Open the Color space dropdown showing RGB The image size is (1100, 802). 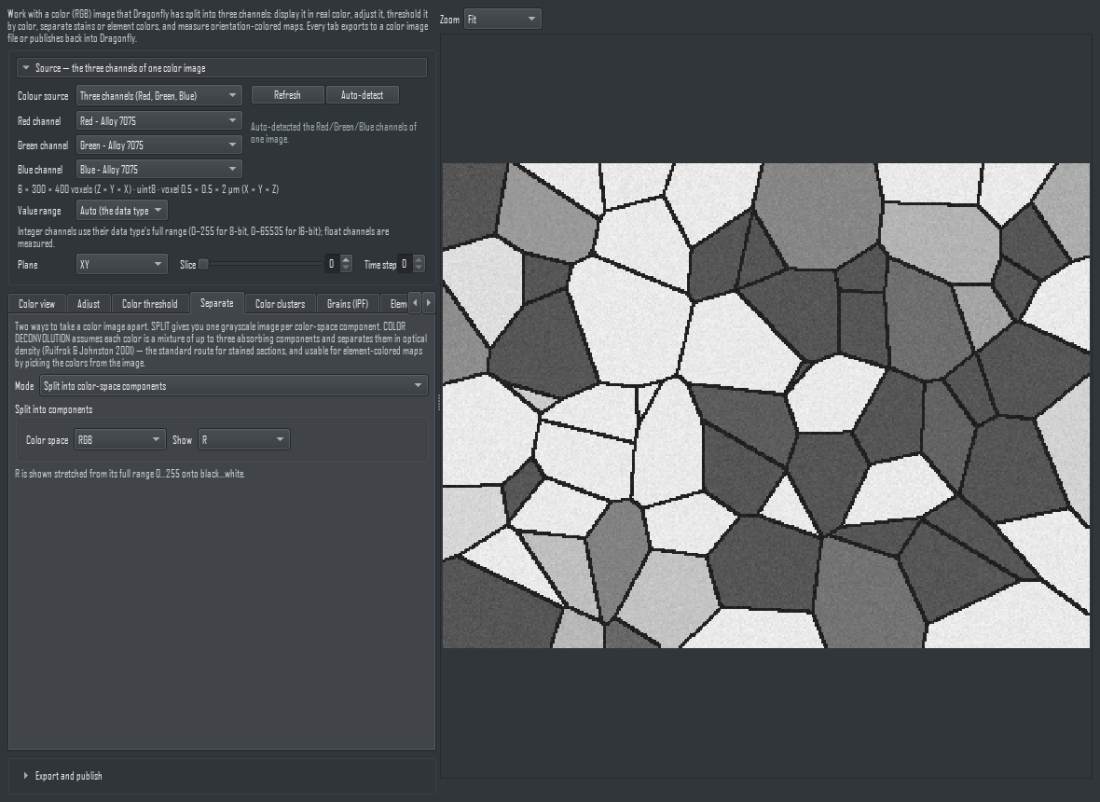click(x=120, y=440)
